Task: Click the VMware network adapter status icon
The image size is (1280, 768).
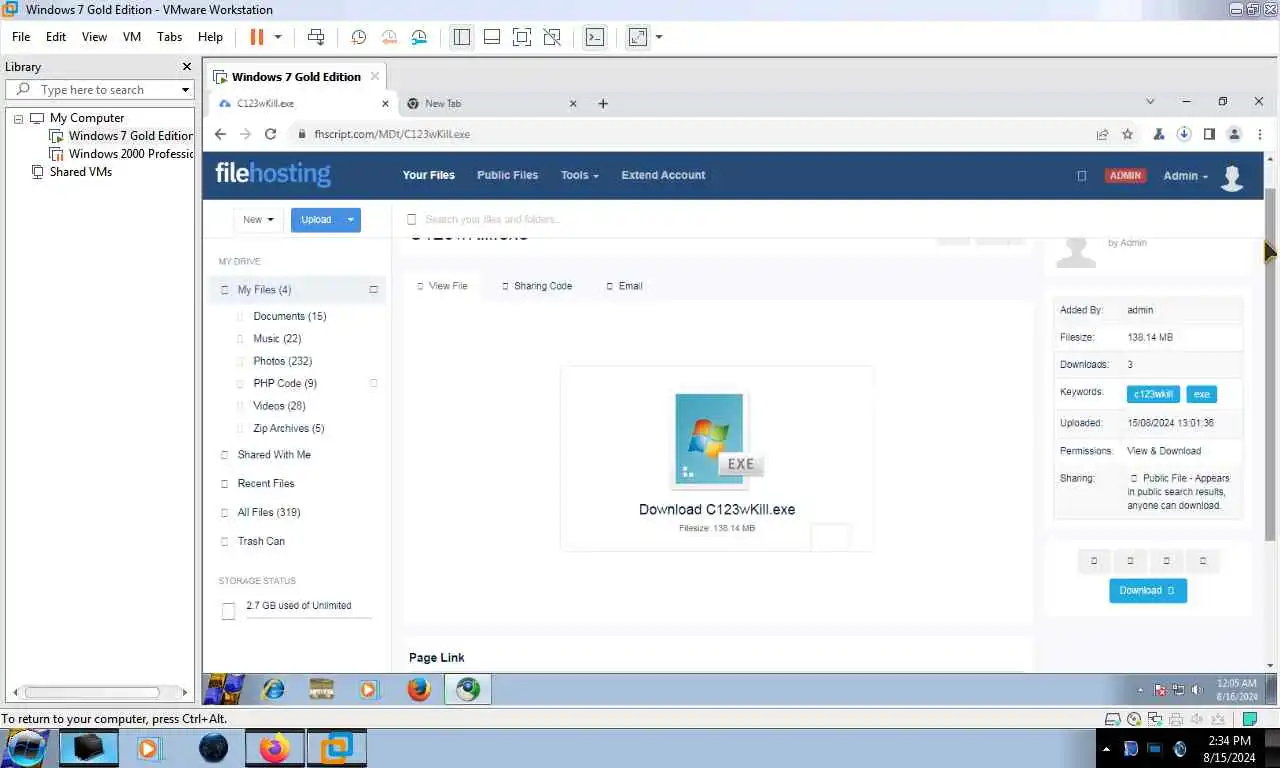Action: 1154,719
